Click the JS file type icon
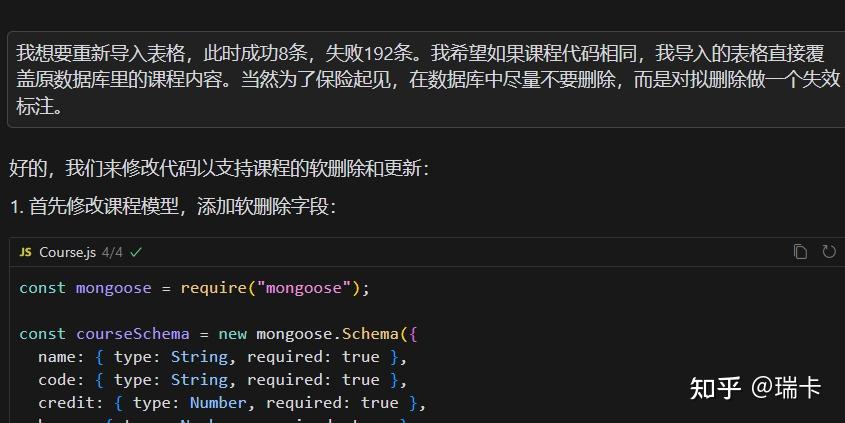Viewport: 845px width, 423px height. [25, 252]
